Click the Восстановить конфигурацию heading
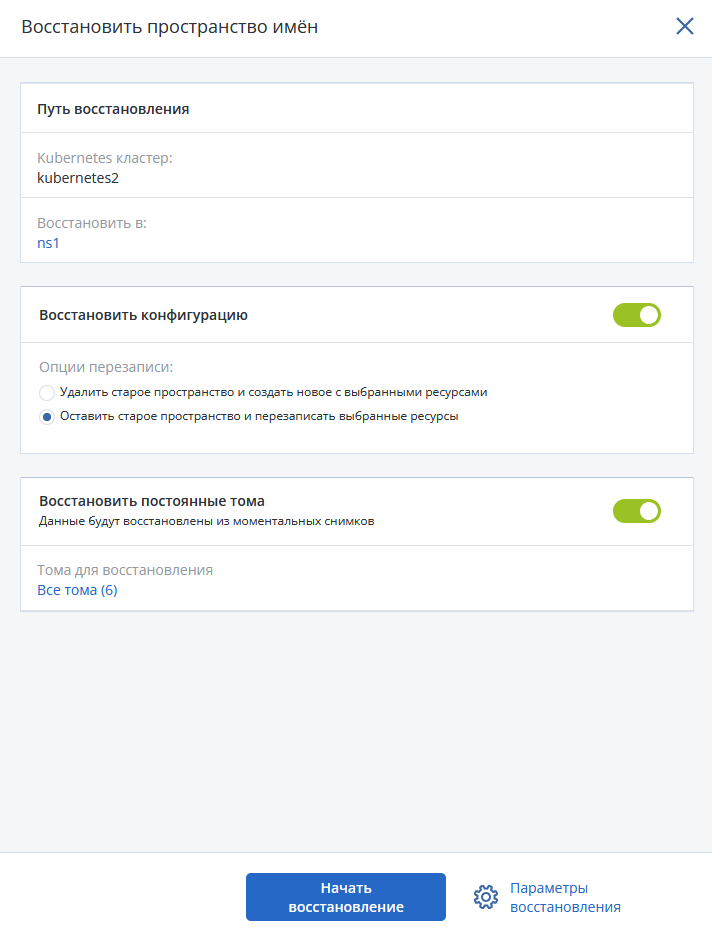 (x=143, y=315)
